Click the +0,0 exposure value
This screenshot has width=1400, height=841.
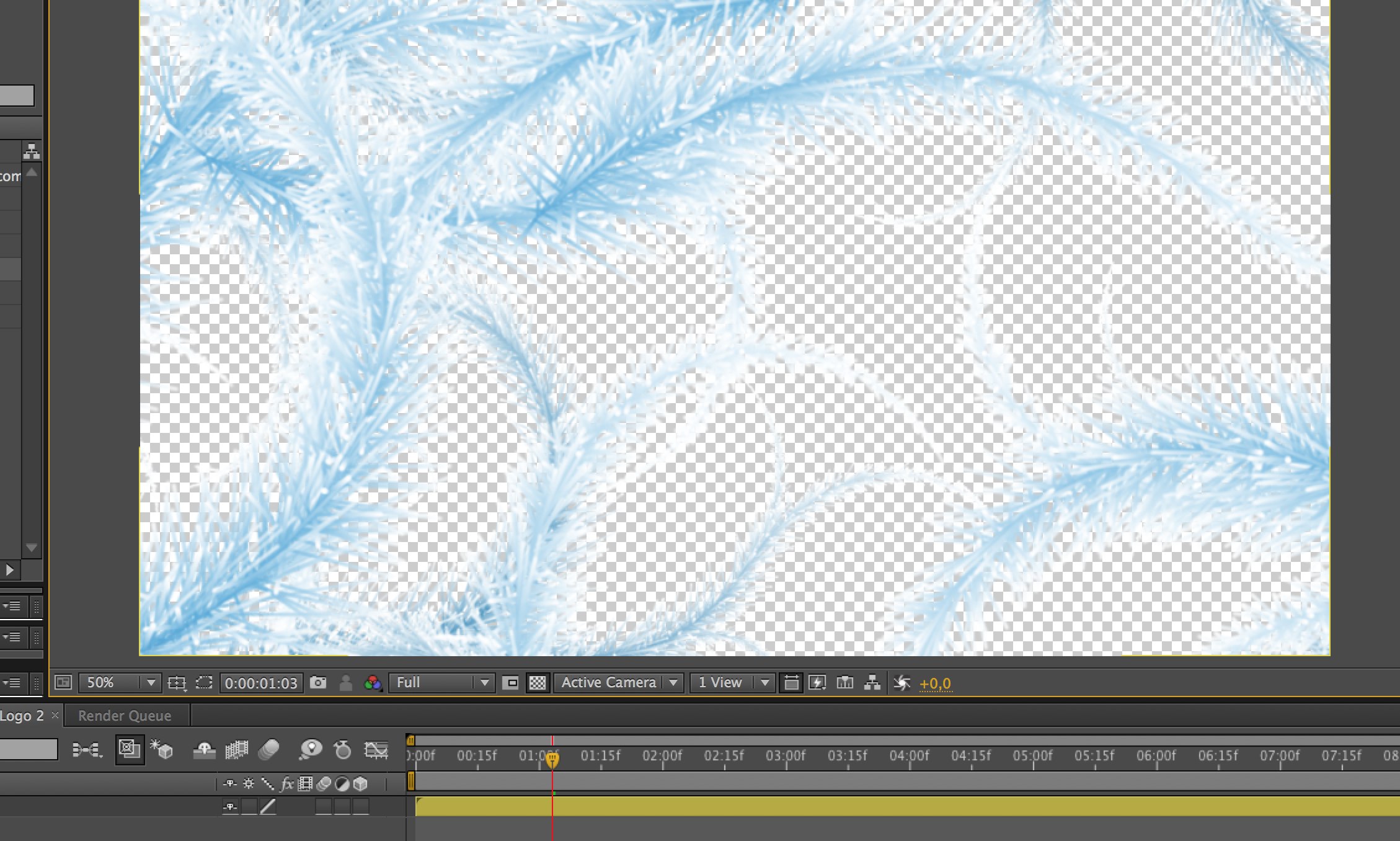(x=935, y=683)
